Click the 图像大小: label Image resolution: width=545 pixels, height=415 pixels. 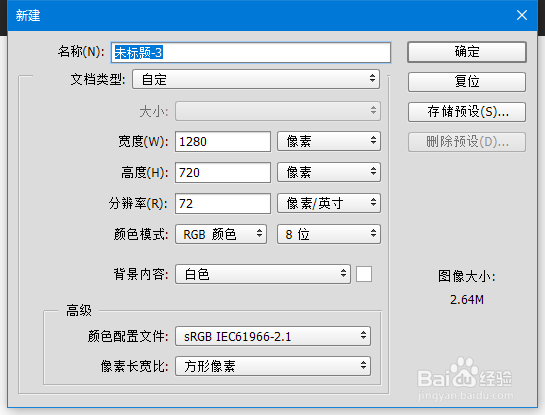click(466, 277)
